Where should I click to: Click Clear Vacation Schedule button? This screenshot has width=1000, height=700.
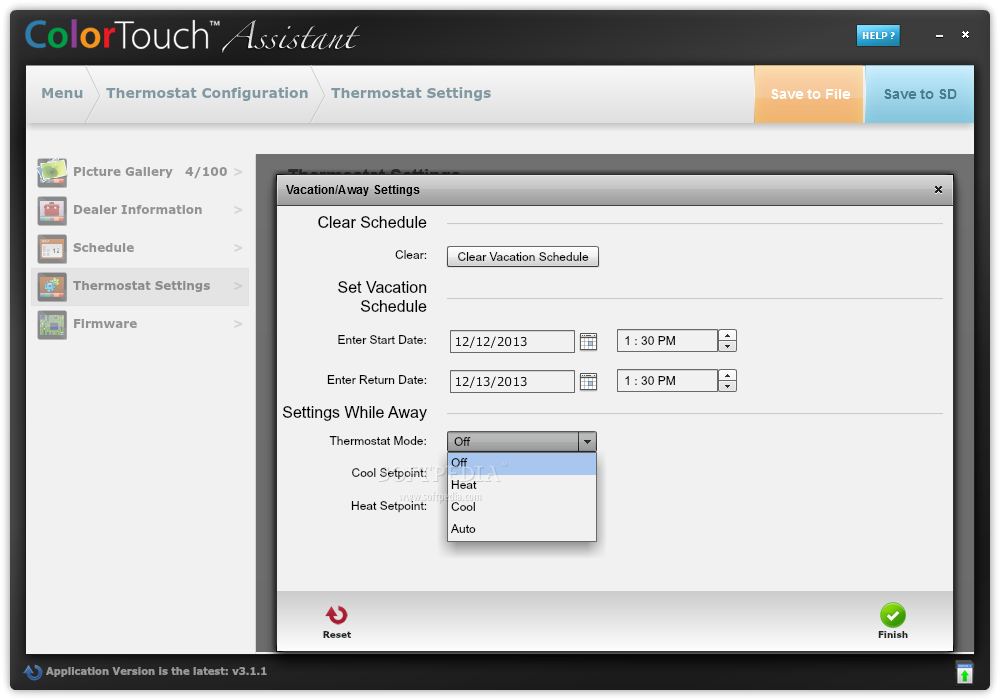click(x=522, y=256)
